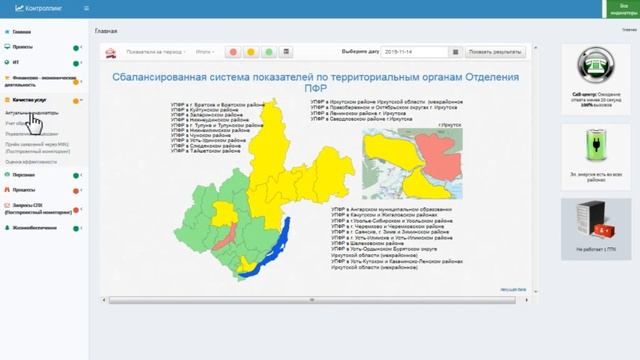Open the ИТ sidebar section
This screenshot has height=360, width=640.
pyautogui.click(x=16, y=62)
